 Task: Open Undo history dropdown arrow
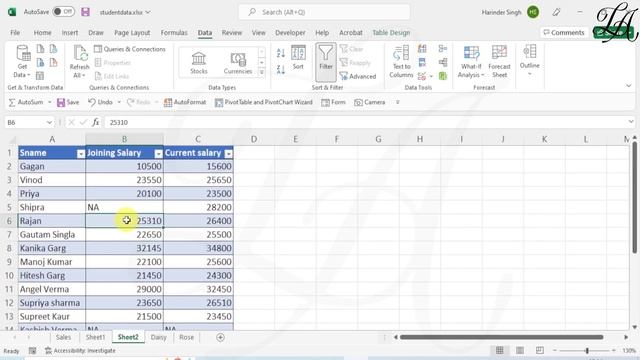(x=119, y=102)
